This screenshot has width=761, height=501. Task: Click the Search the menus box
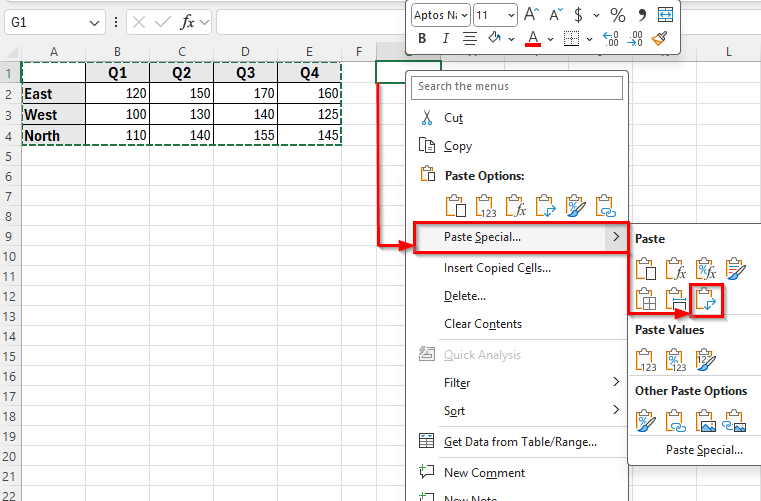517,87
